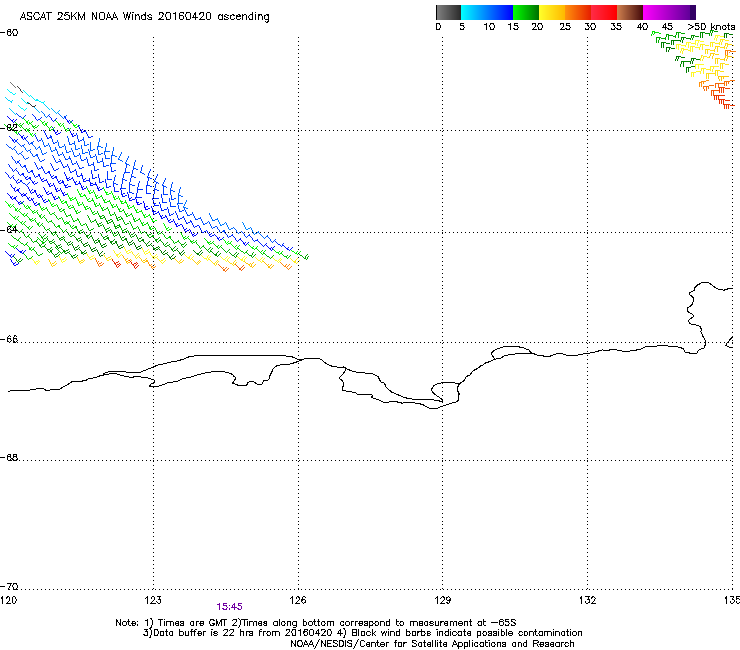Click the magenta-purple 40-50 knots color segment

(669, 12)
